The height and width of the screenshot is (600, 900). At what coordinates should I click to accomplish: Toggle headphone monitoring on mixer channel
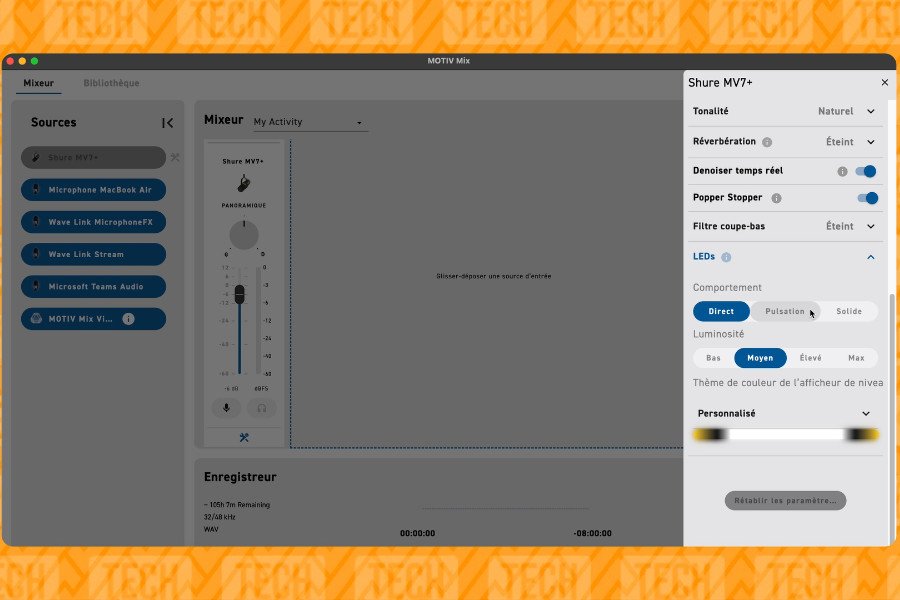coord(261,408)
